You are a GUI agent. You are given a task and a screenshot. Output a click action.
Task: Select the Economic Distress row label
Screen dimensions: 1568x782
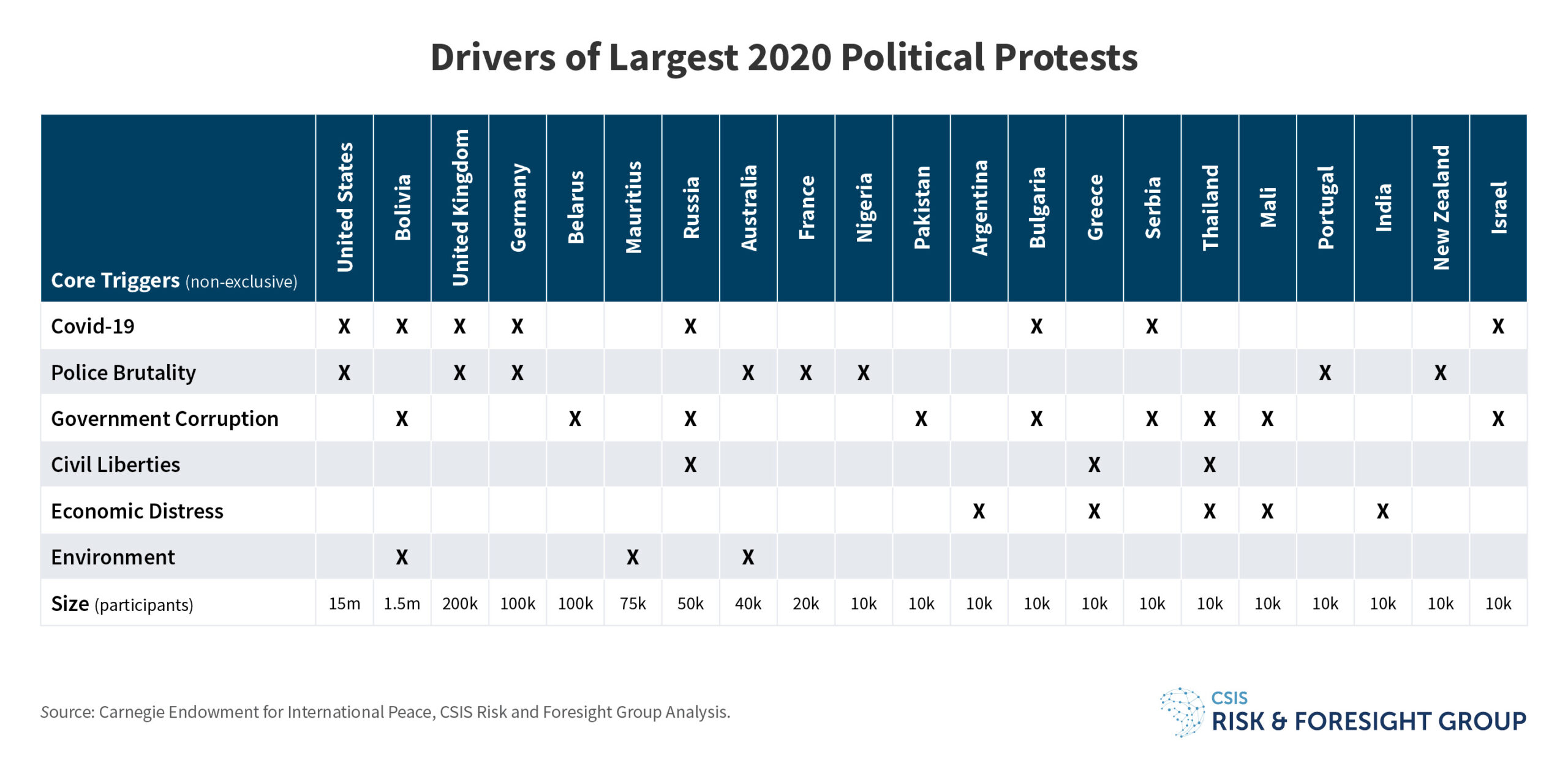pos(137,511)
